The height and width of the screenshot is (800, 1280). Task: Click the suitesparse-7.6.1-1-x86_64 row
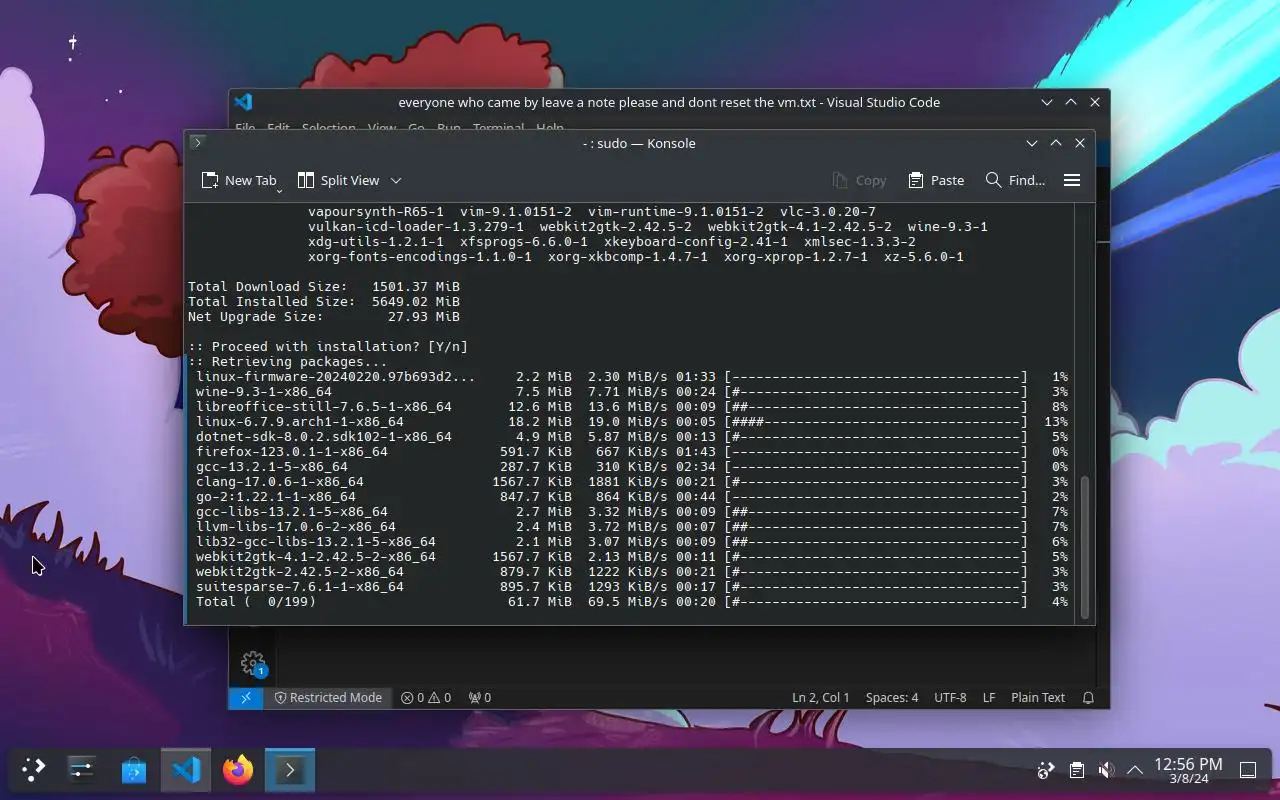632,587
